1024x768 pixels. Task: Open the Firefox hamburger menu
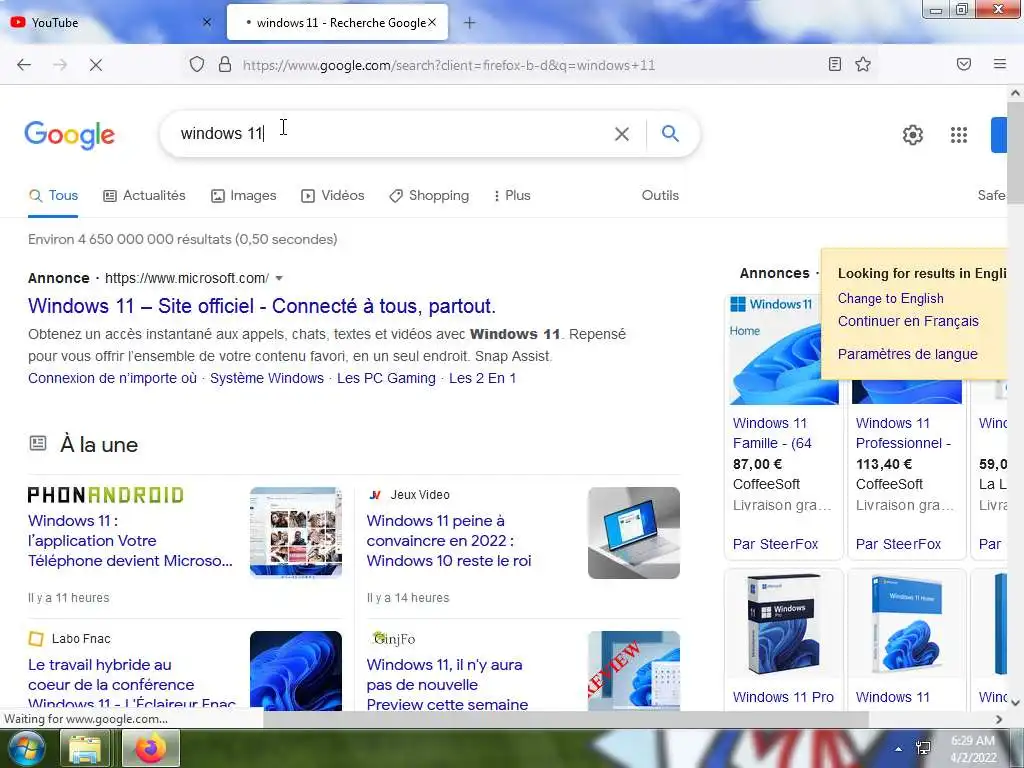pos(1000,64)
